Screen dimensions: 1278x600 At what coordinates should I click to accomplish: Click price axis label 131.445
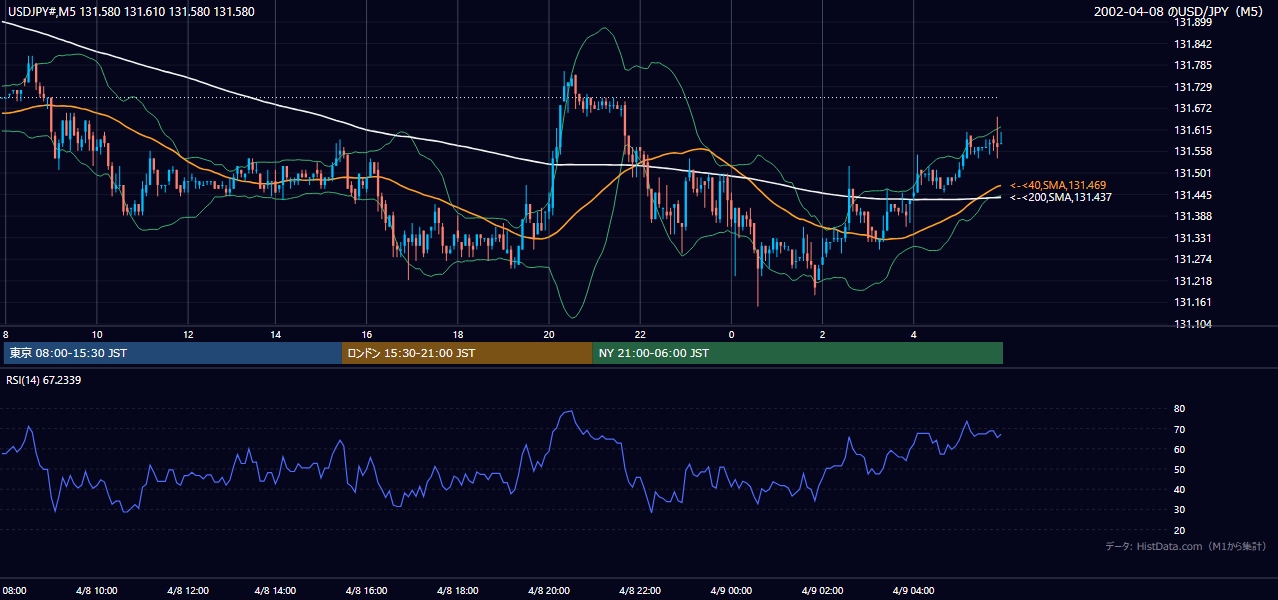1194,195
